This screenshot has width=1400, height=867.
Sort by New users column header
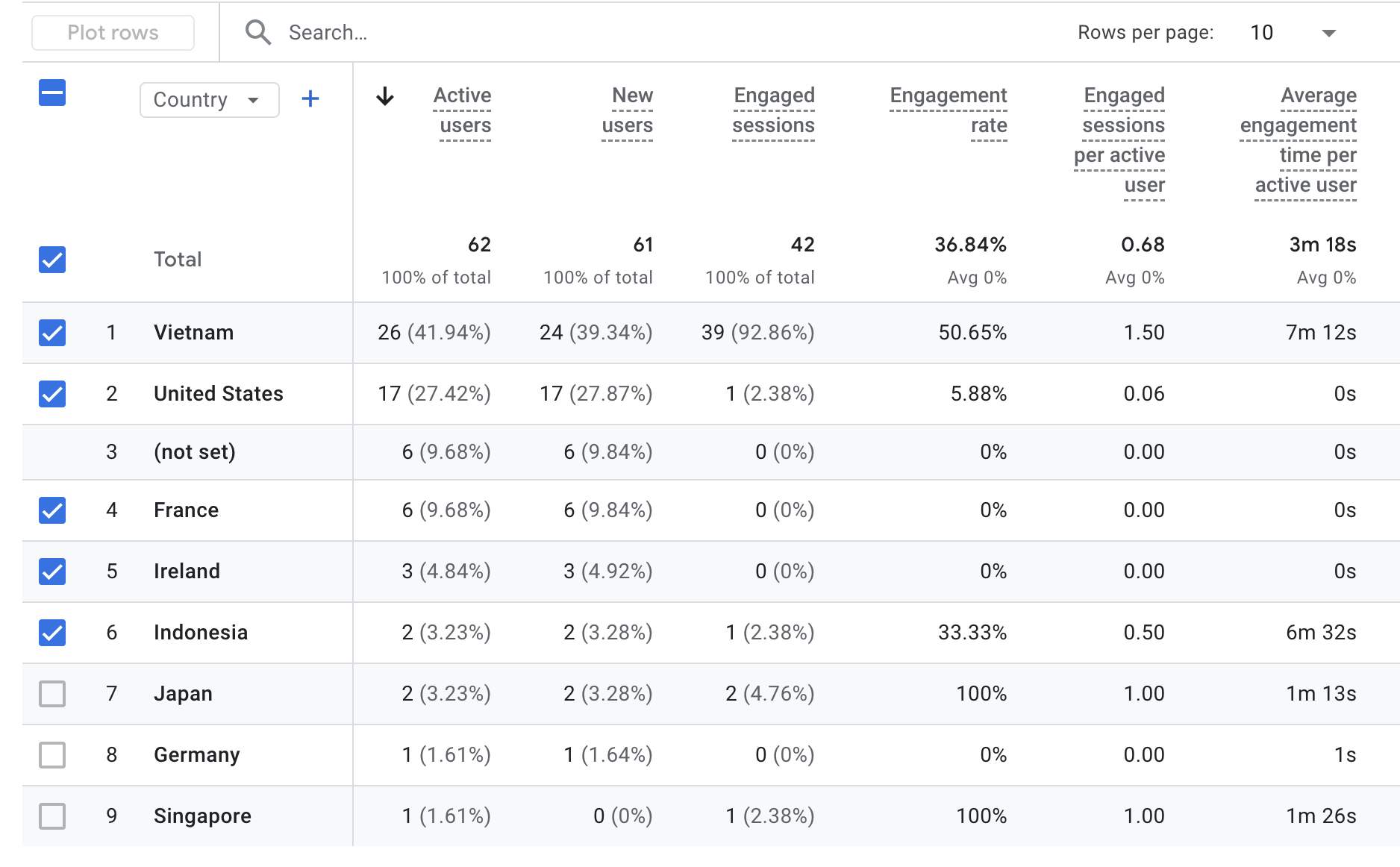[628, 110]
